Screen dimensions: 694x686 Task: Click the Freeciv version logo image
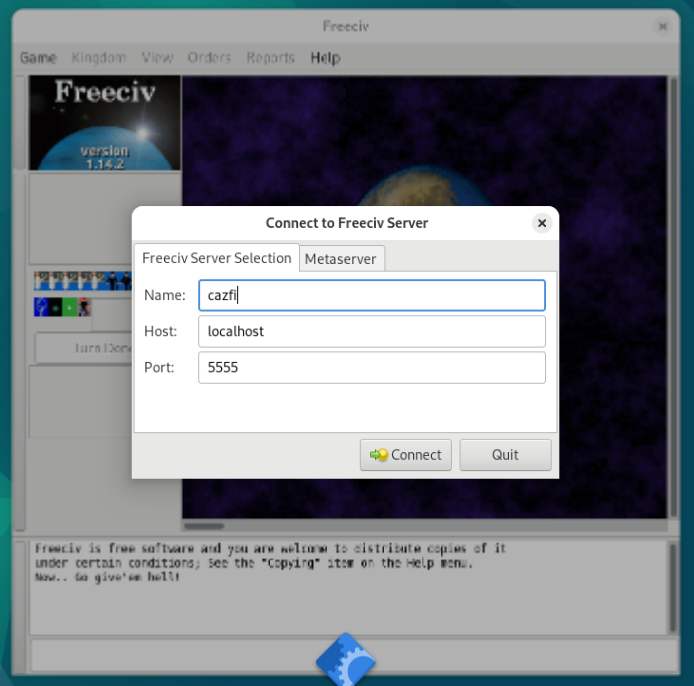[x=105, y=123]
